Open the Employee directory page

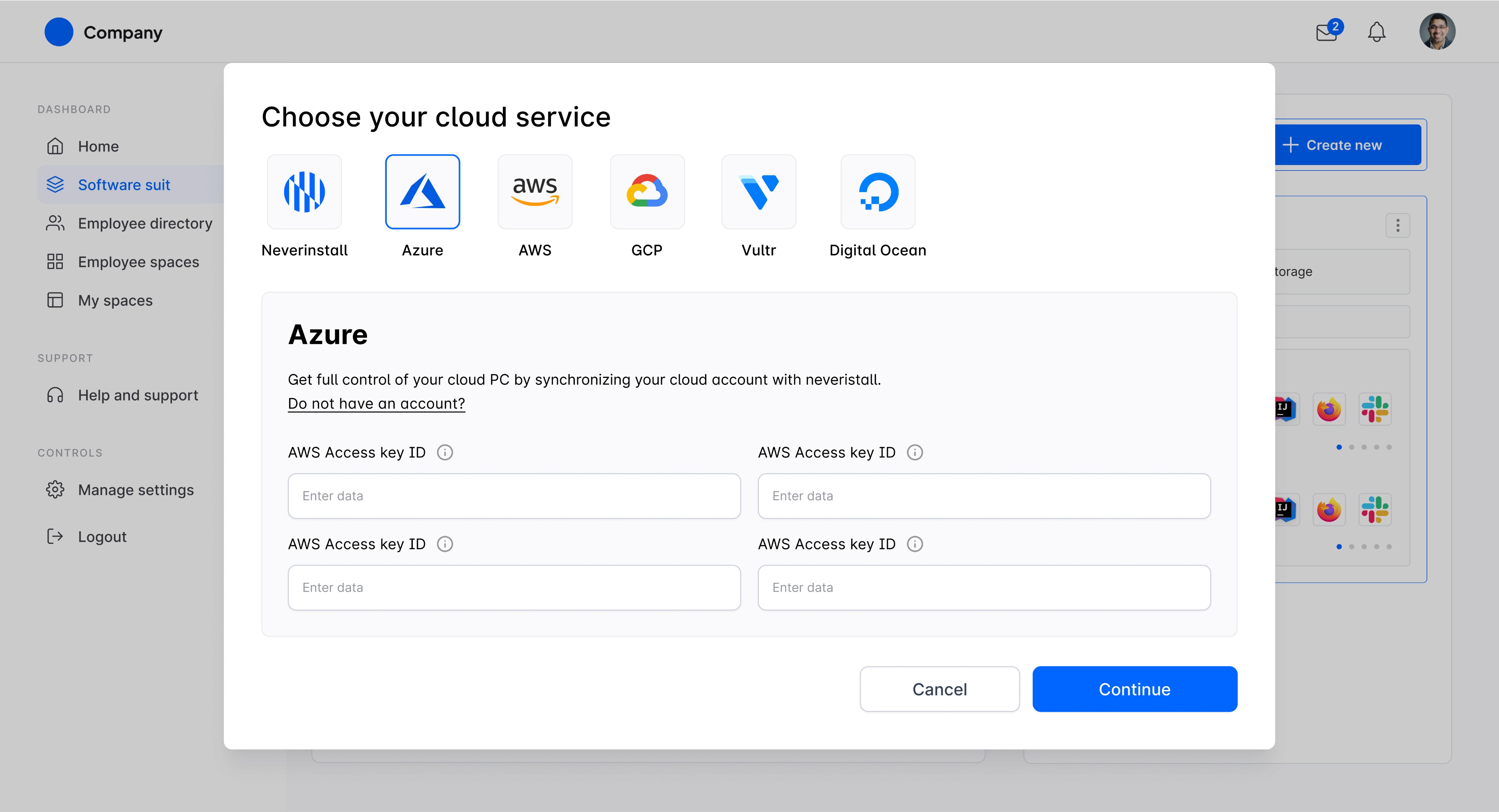pos(131,223)
